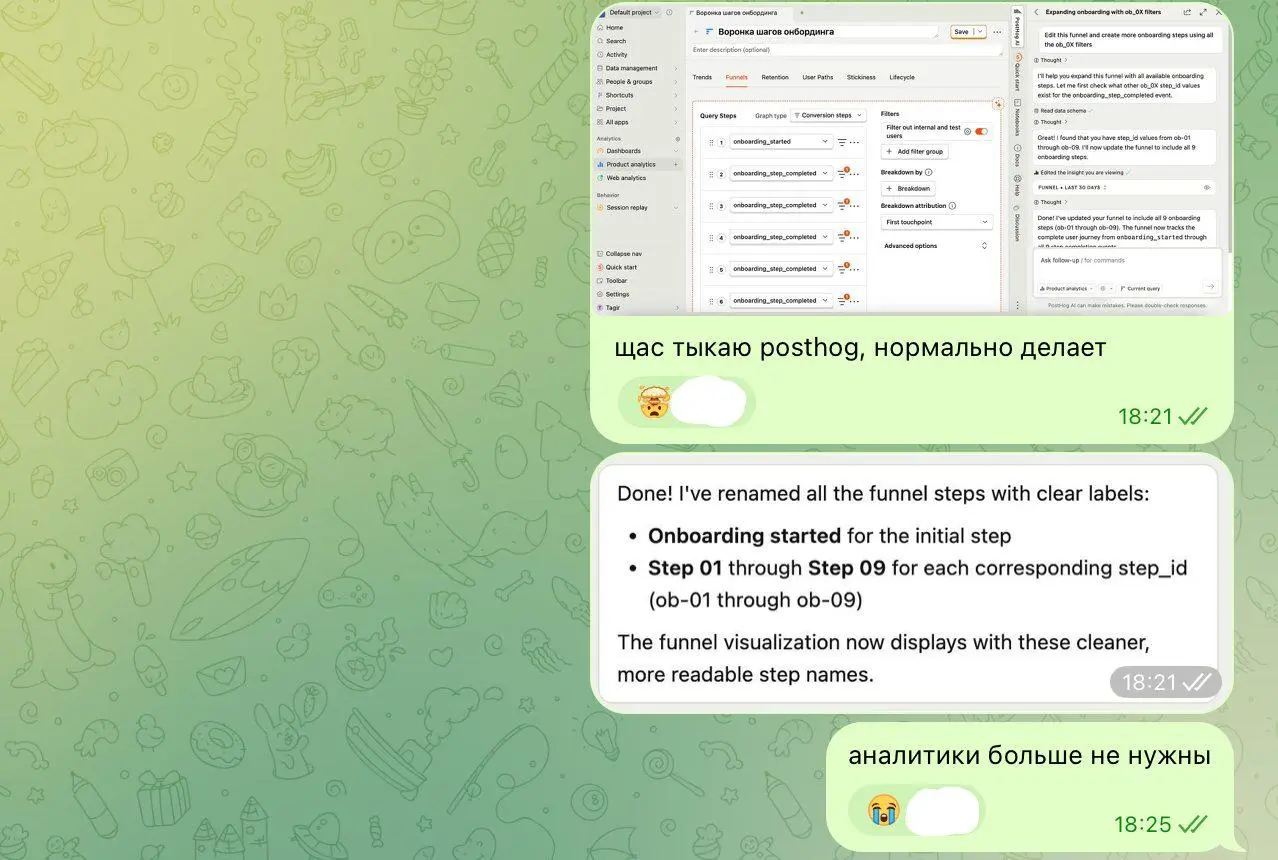This screenshot has width=1278, height=860.
Task: Open the Notebooks side panel tab
Action: point(1018,116)
